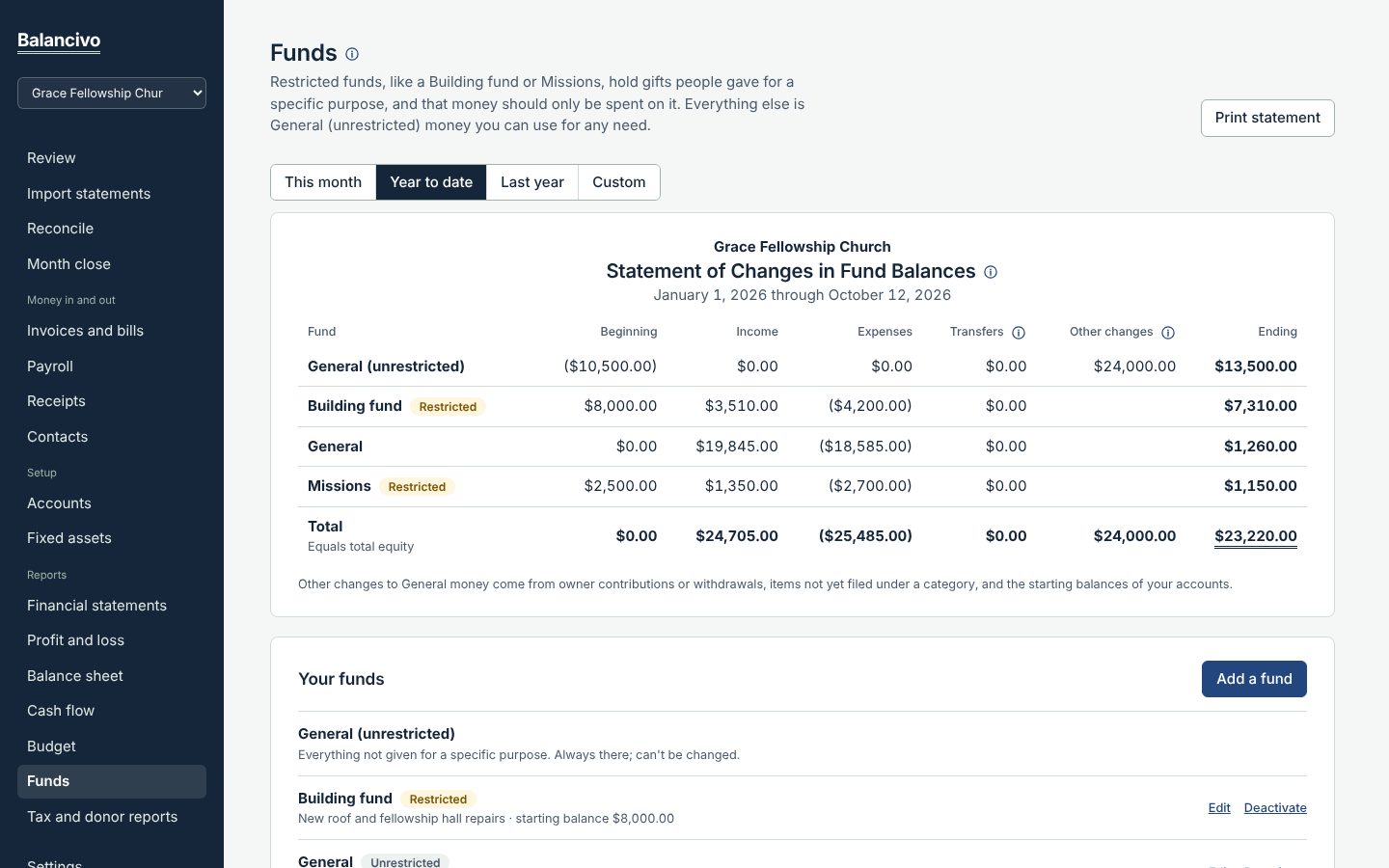Choose the Custom period tab
The height and width of the screenshot is (868, 1389).
(619, 182)
